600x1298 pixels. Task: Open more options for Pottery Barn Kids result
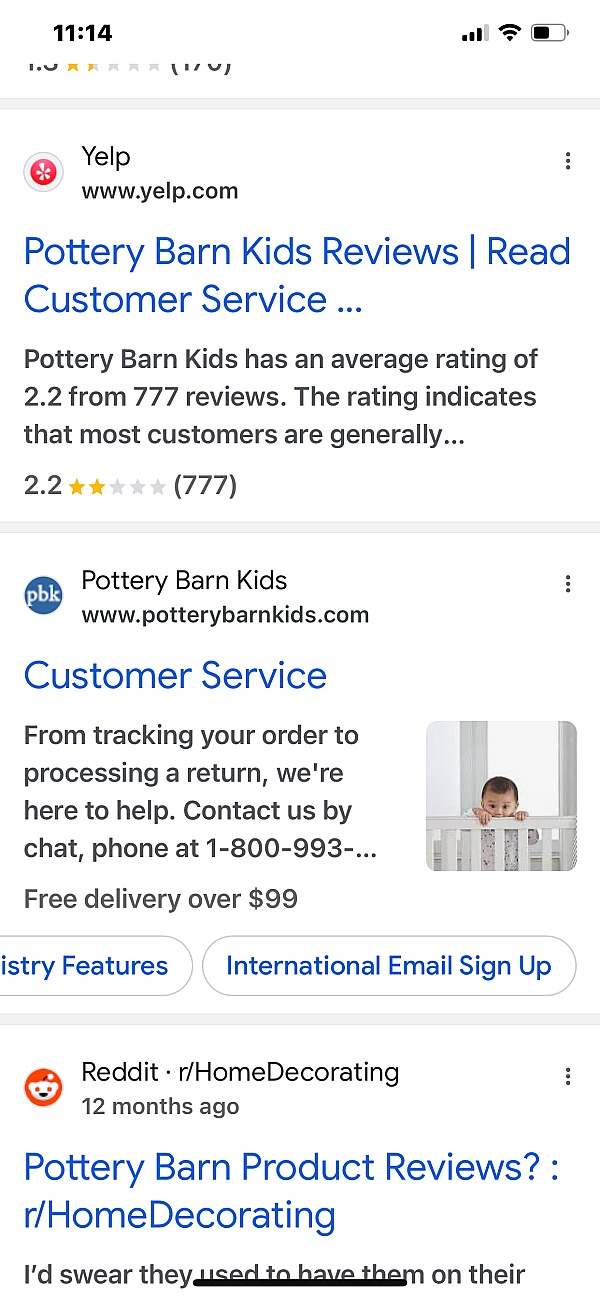pyautogui.click(x=568, y=584)
